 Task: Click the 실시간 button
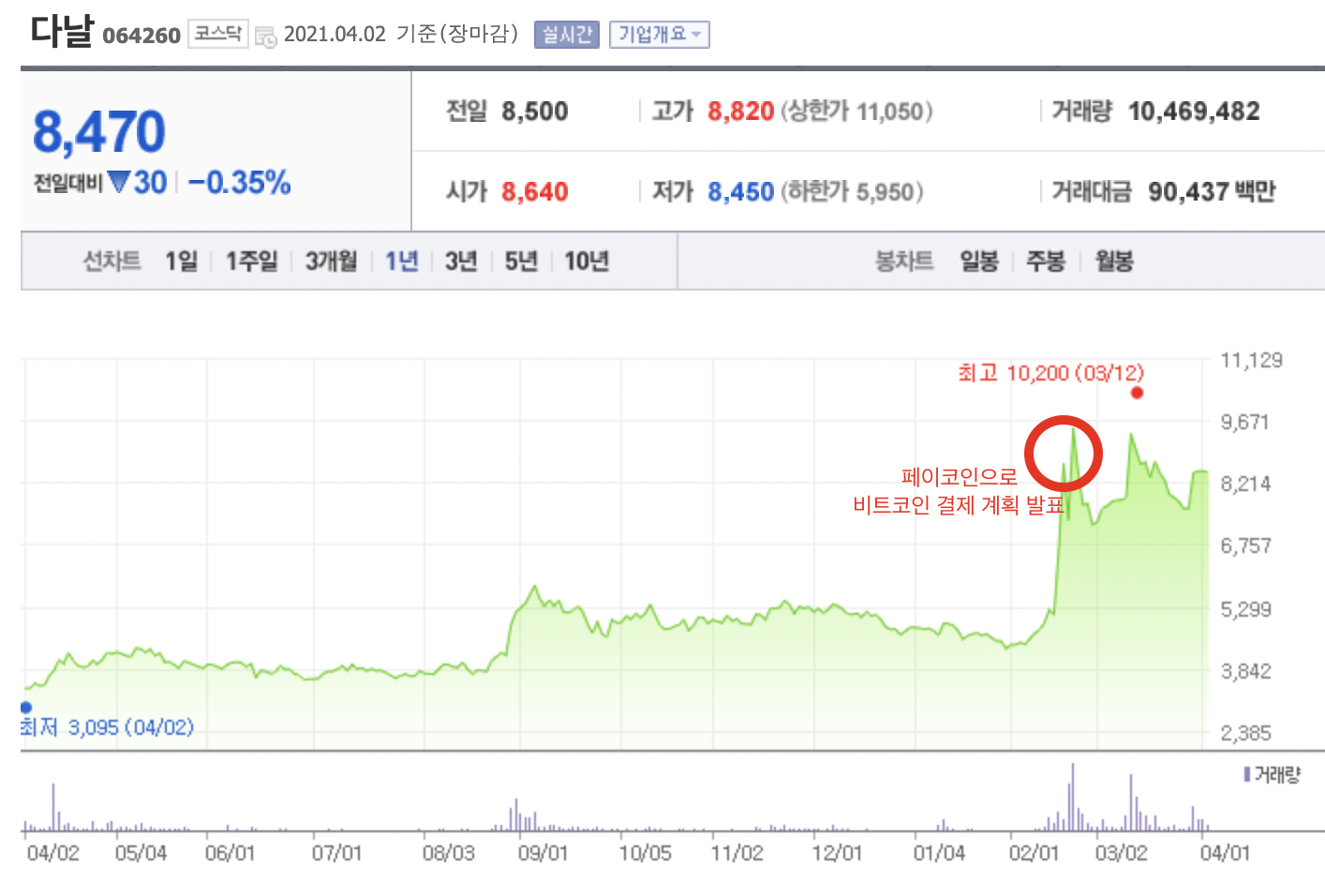[566, 34]
